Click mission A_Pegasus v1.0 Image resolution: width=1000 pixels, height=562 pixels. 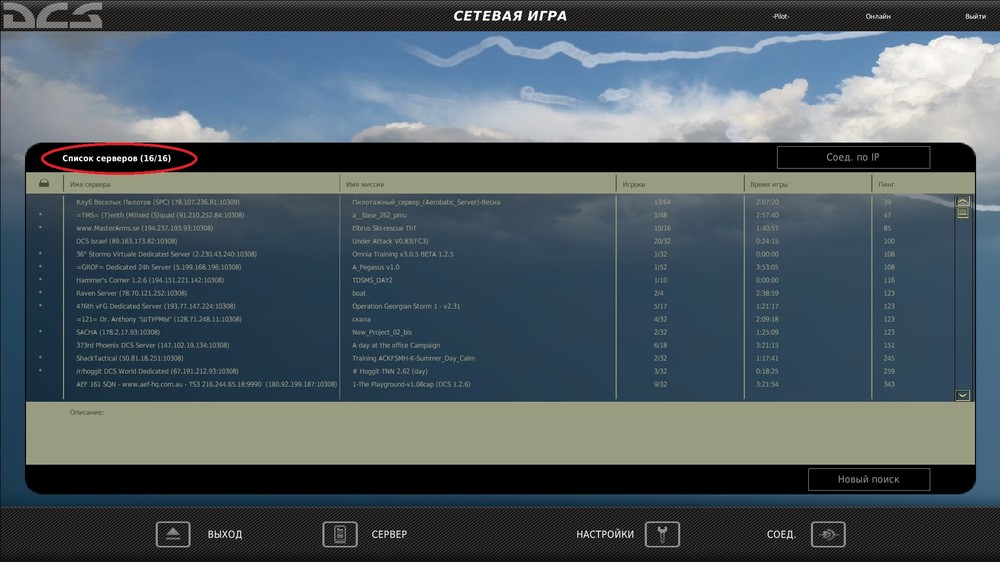(x=376, y=267)
